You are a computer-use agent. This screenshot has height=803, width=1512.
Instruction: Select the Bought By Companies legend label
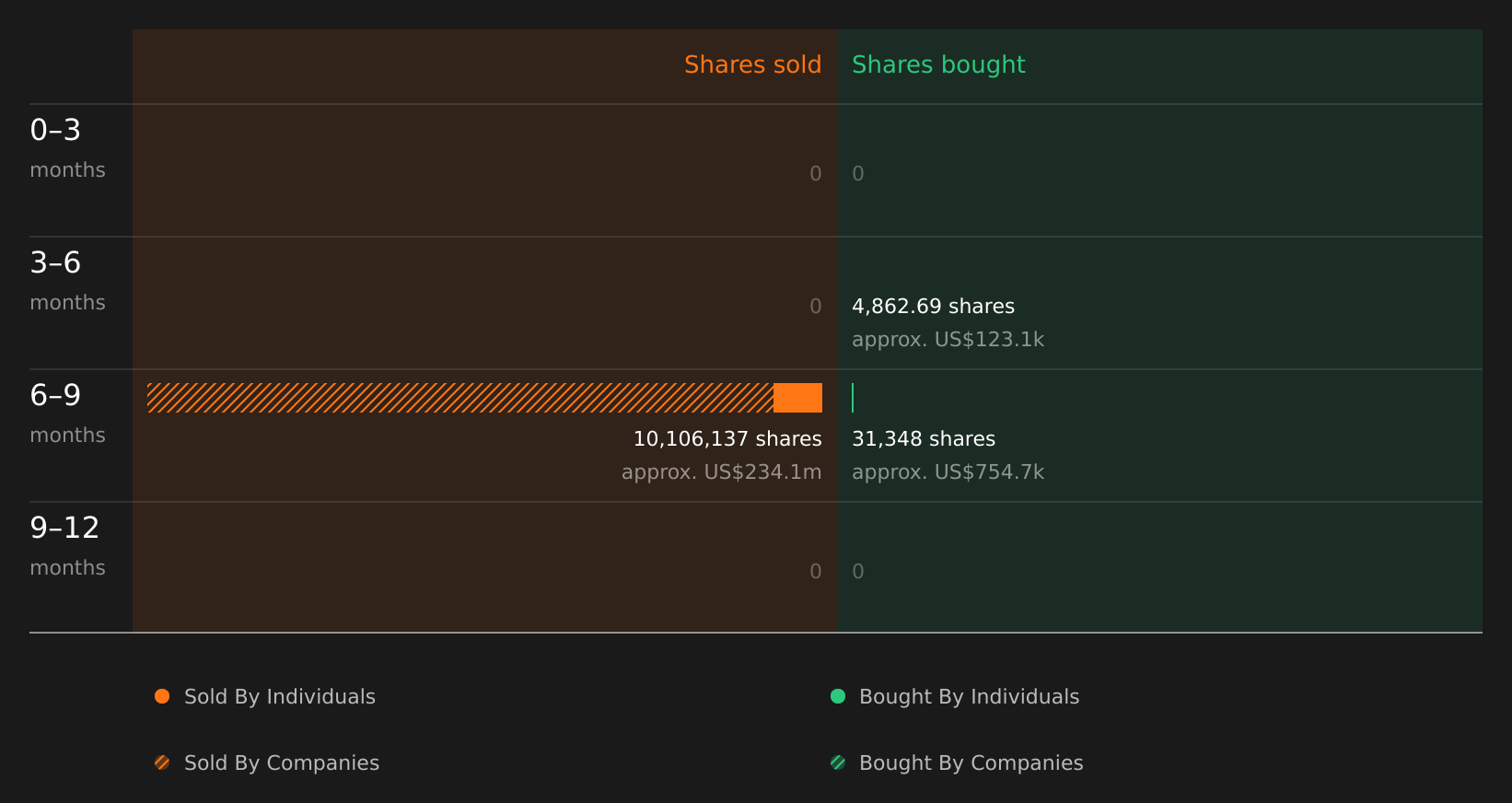971,763
